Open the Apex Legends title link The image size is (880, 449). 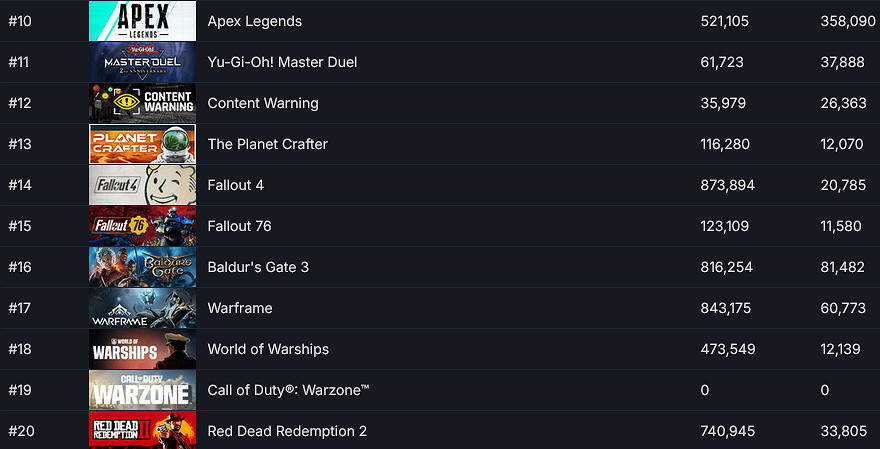coord(254,21)
